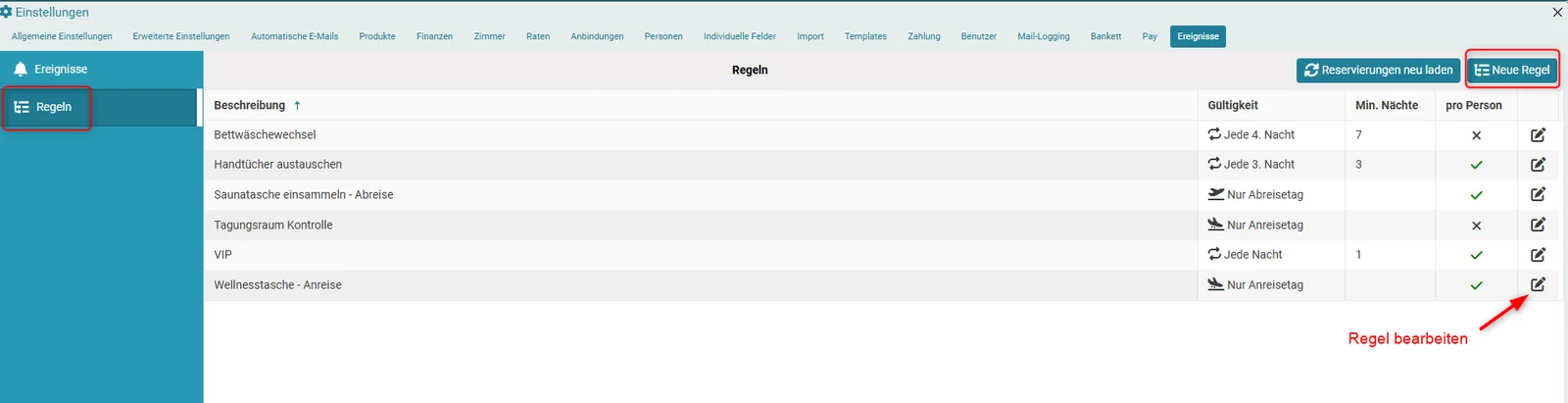Click the repeat icon for Jede 4. Nacht

pyautogui.click(x=1214, y=134)
